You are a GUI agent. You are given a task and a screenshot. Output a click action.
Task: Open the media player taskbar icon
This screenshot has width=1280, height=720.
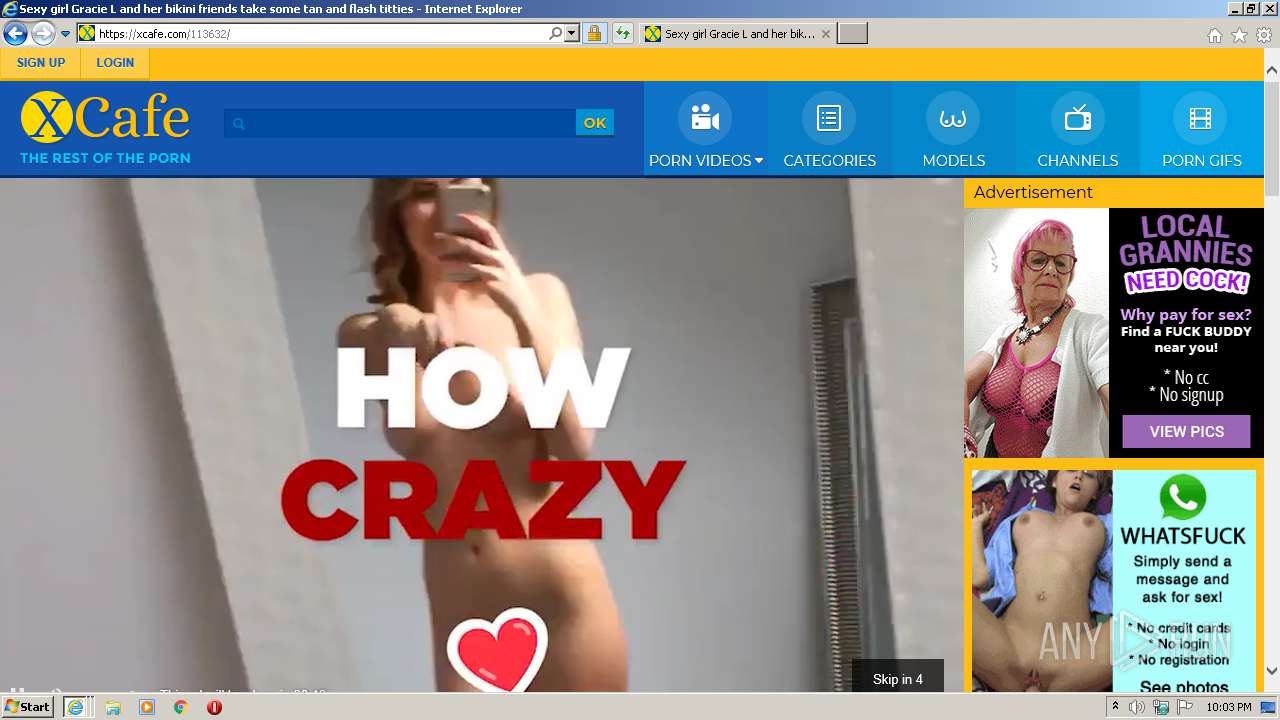[x=147, y=707]
